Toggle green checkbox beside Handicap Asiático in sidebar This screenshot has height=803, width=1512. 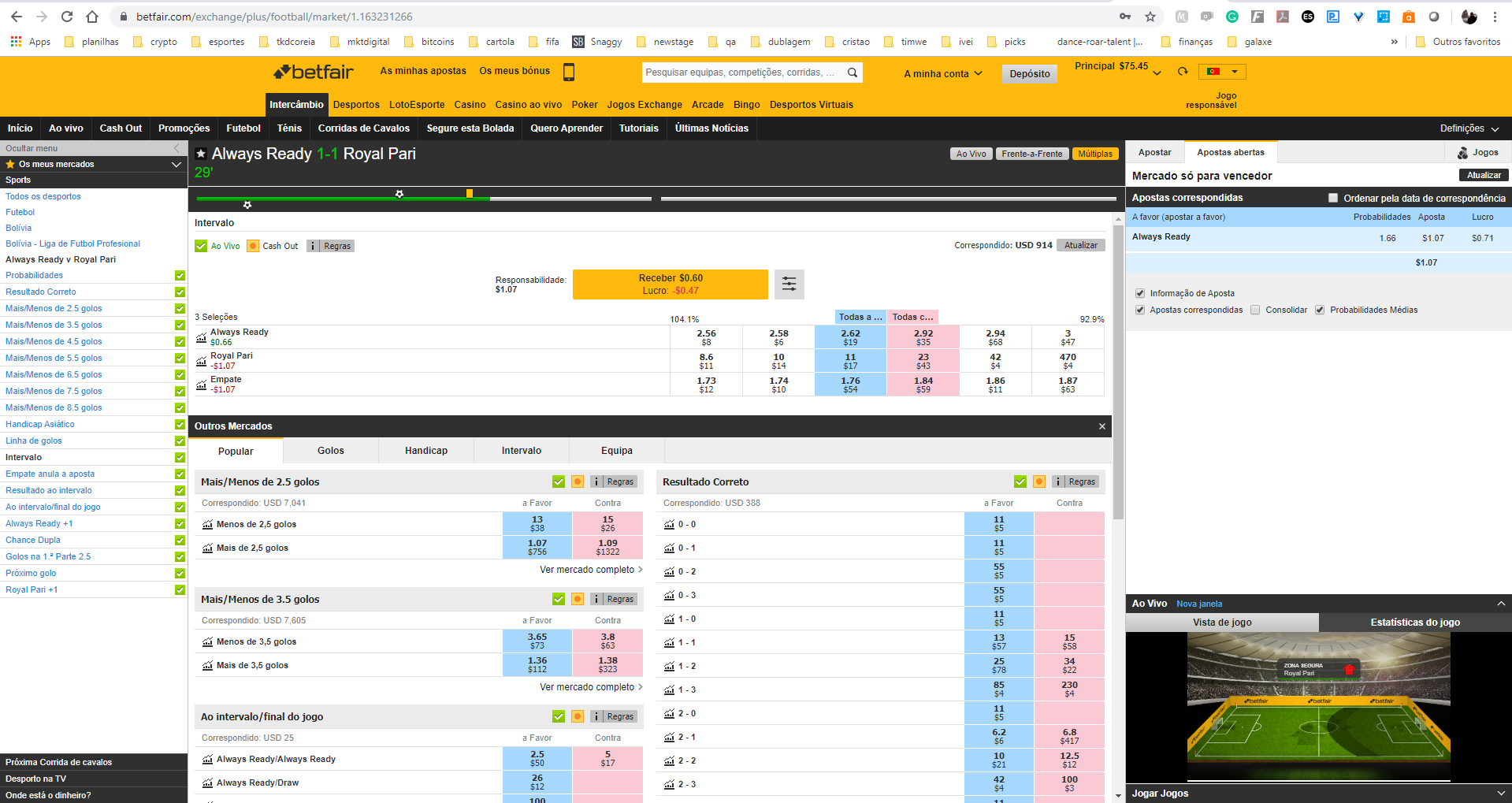click(180, 424)
